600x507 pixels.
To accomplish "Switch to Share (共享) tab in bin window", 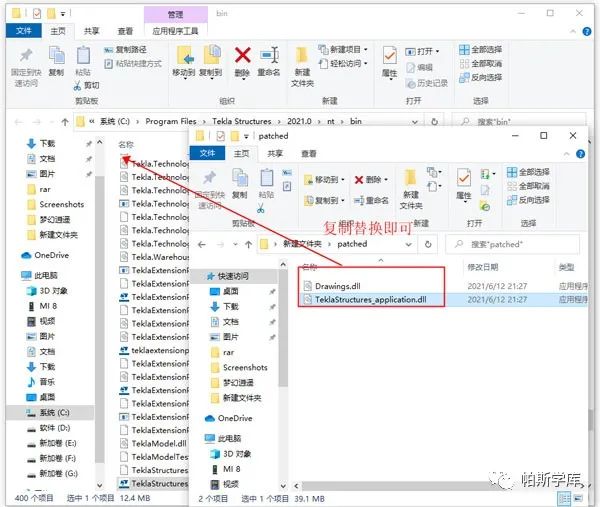I will 91,31.
